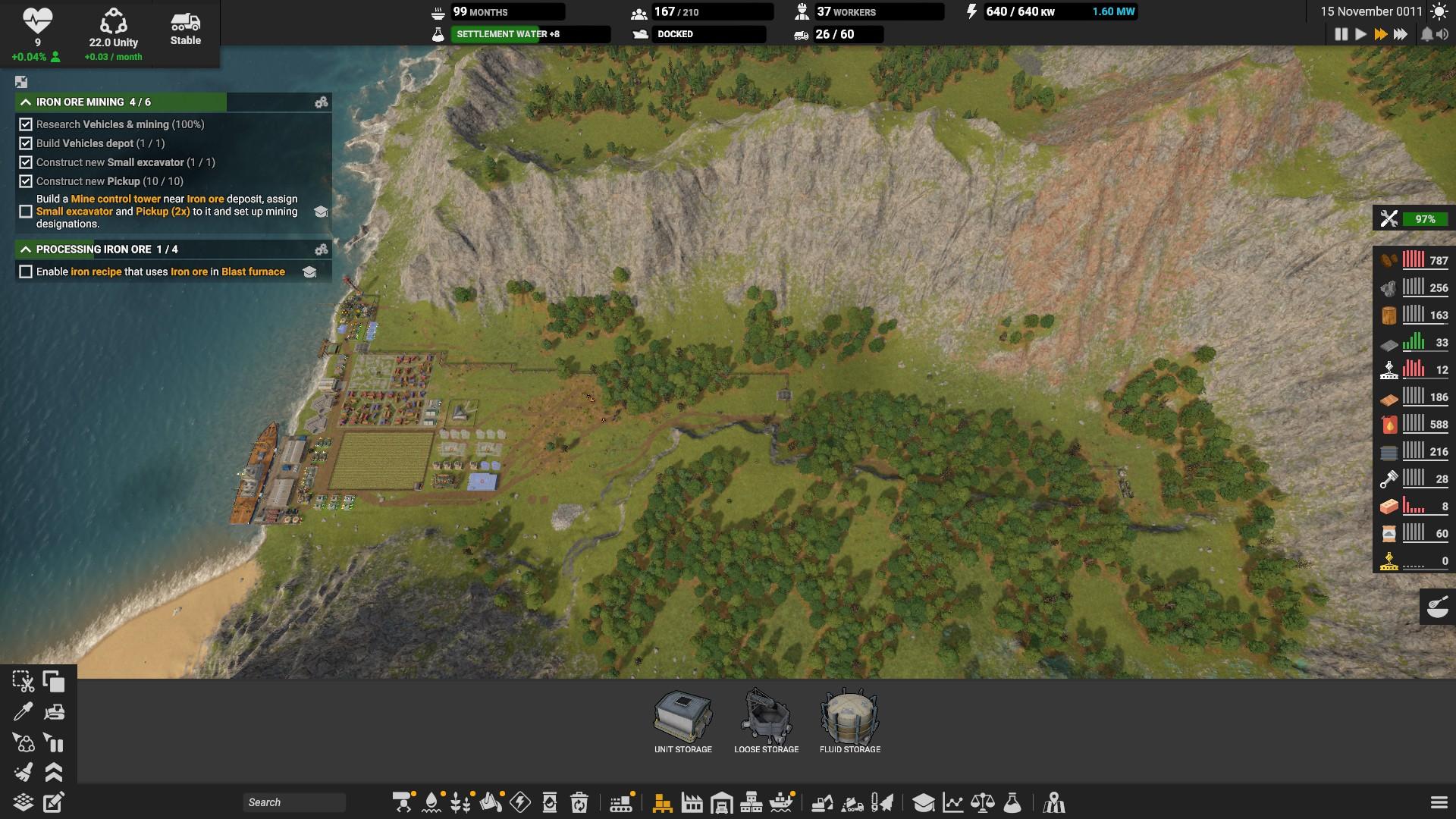Select the Copy tool icon

click(54, 682)
